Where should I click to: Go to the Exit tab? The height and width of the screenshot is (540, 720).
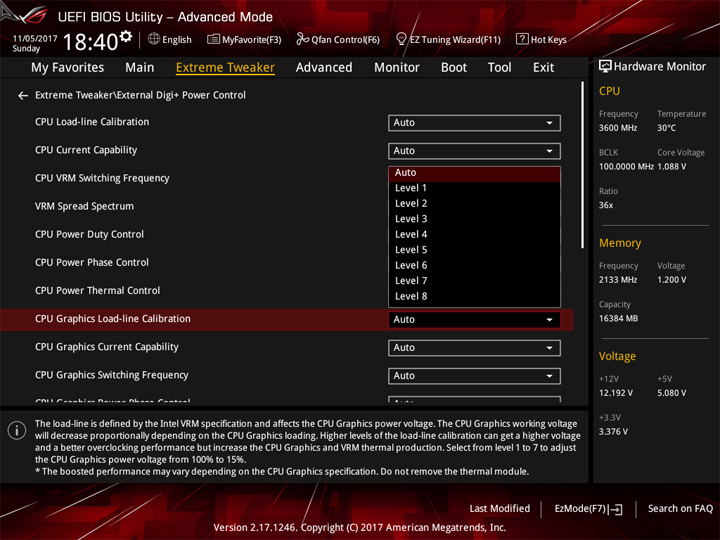pos(543,68)
